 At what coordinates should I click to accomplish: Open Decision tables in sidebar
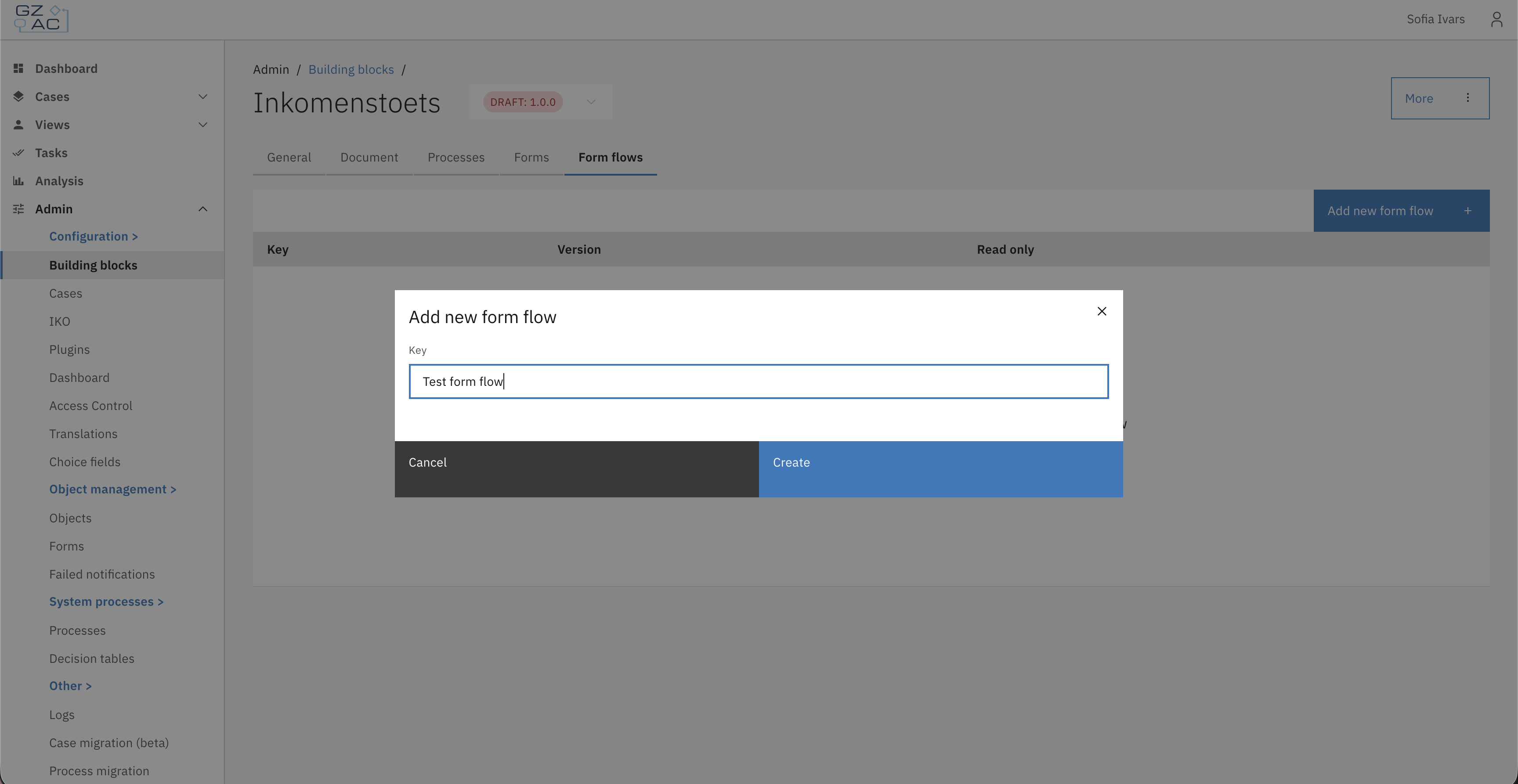tap(91, 658)
